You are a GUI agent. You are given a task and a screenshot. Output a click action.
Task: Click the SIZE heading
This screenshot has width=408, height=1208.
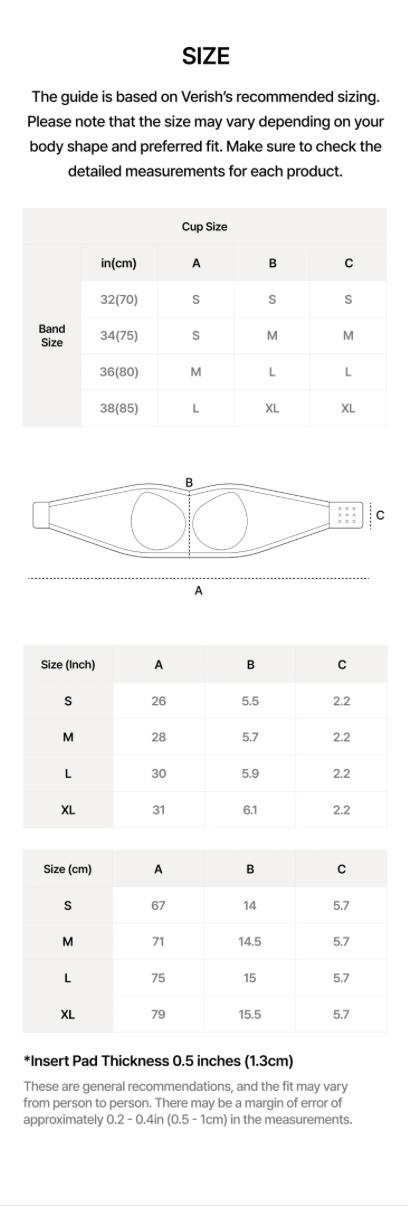tap(205, 57)
